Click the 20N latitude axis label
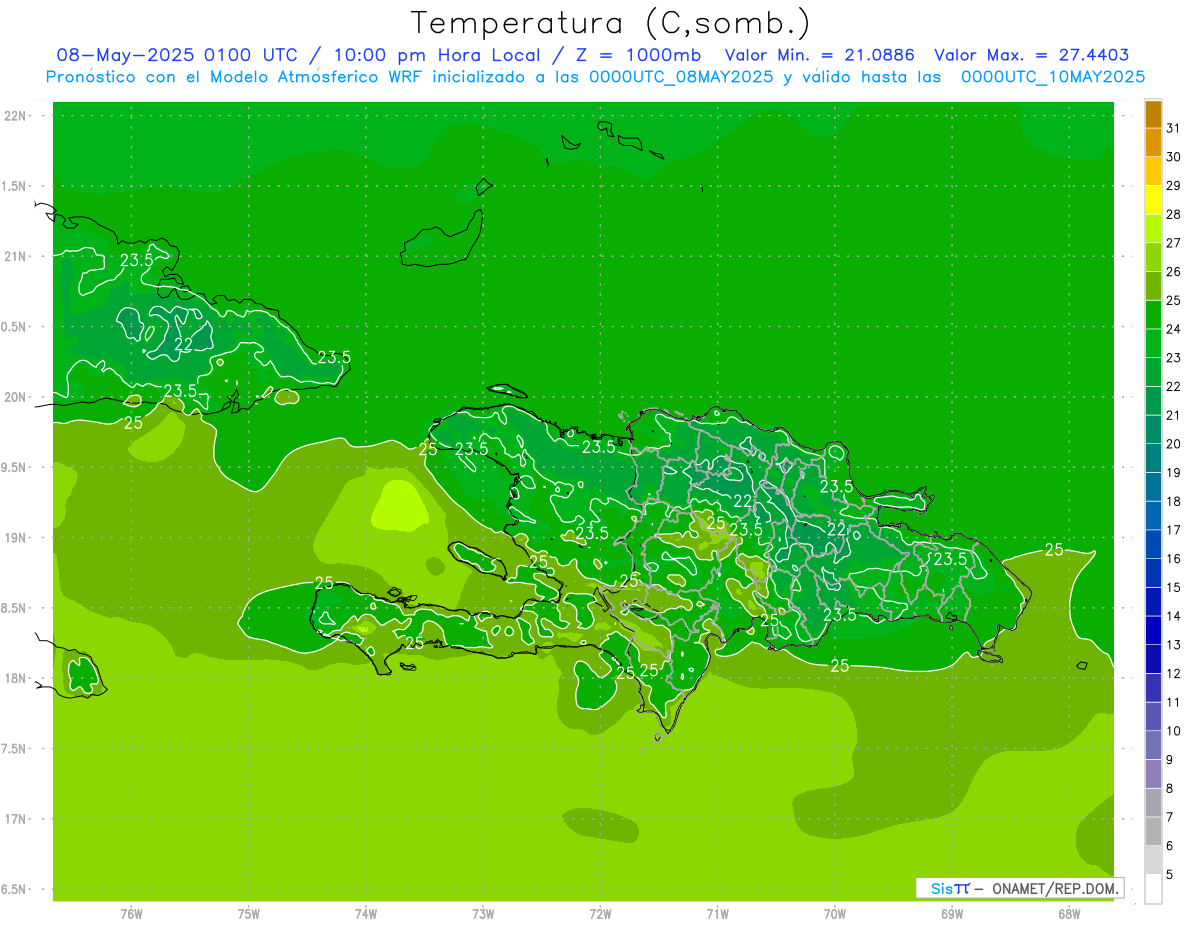Image resolution: width=1200 pixels, height=927 pixels. (x=16, y=397)
